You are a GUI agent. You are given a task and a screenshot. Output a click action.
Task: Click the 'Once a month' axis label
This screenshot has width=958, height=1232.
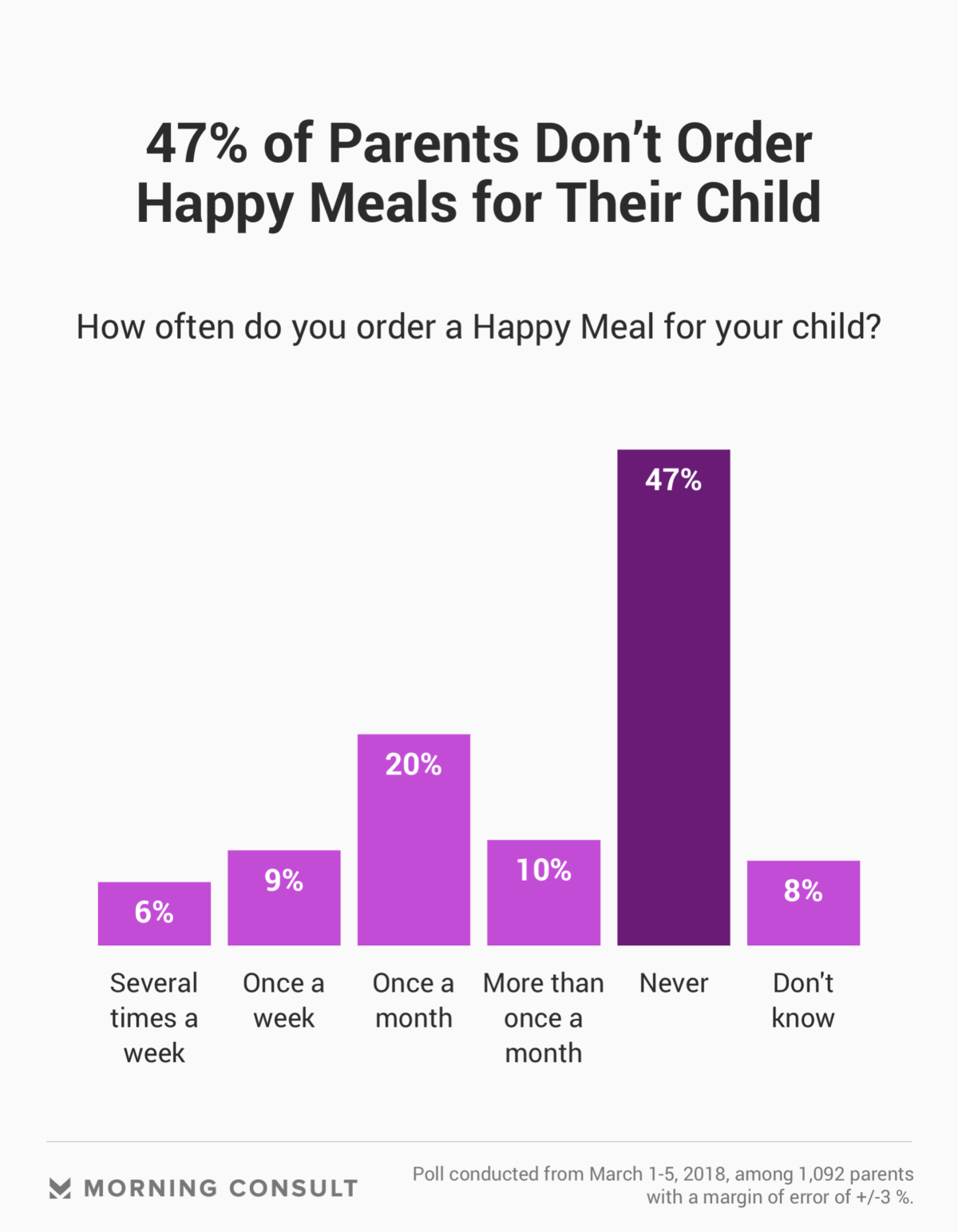point(414,1000)
